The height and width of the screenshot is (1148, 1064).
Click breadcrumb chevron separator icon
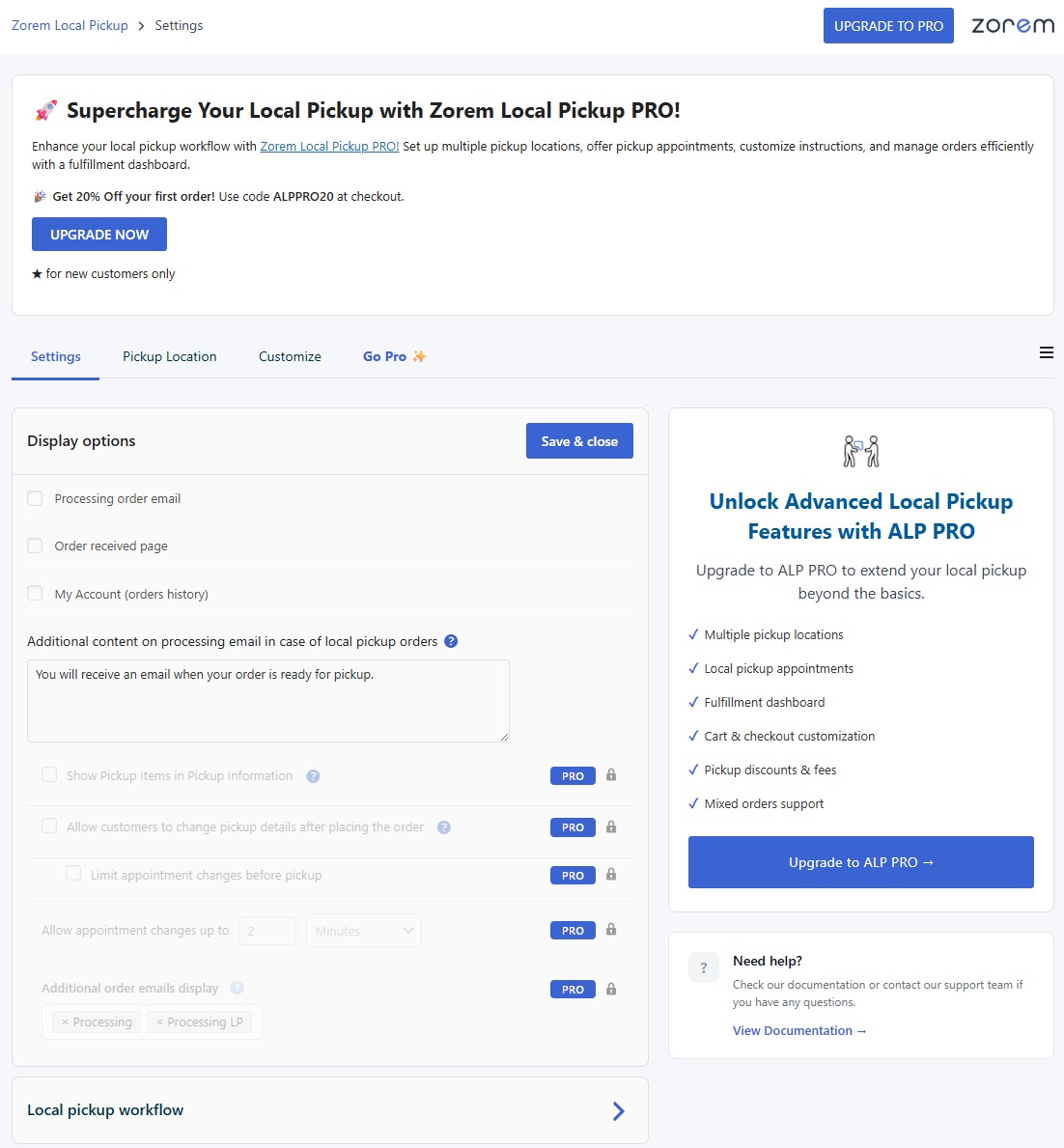pos(141,26)
